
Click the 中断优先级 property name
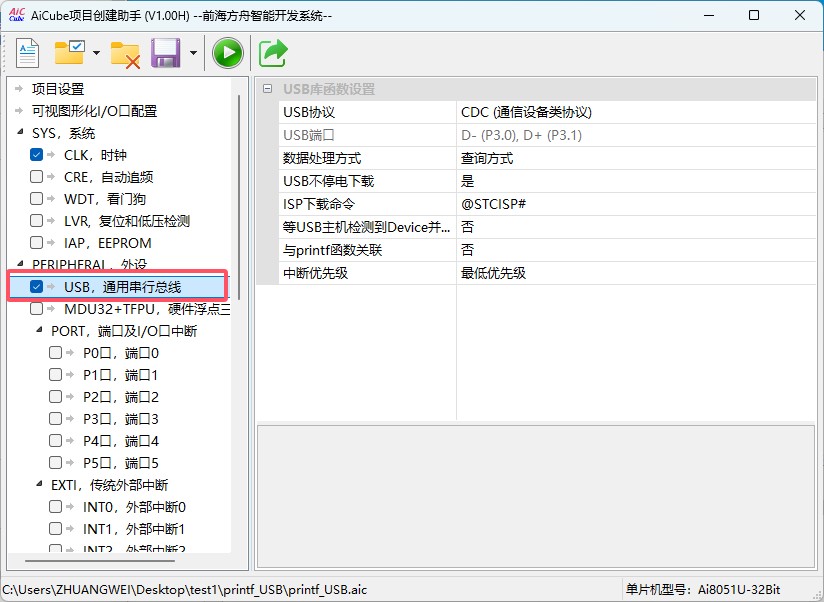[315, 273]
